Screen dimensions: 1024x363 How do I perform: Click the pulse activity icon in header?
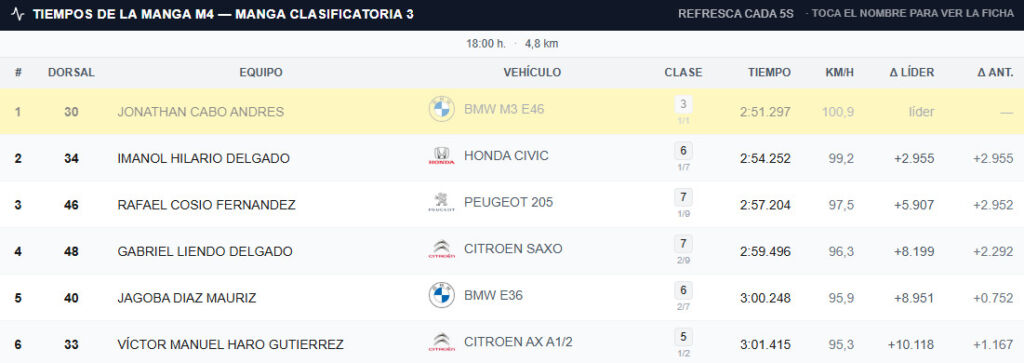click(x=18, y=14)
